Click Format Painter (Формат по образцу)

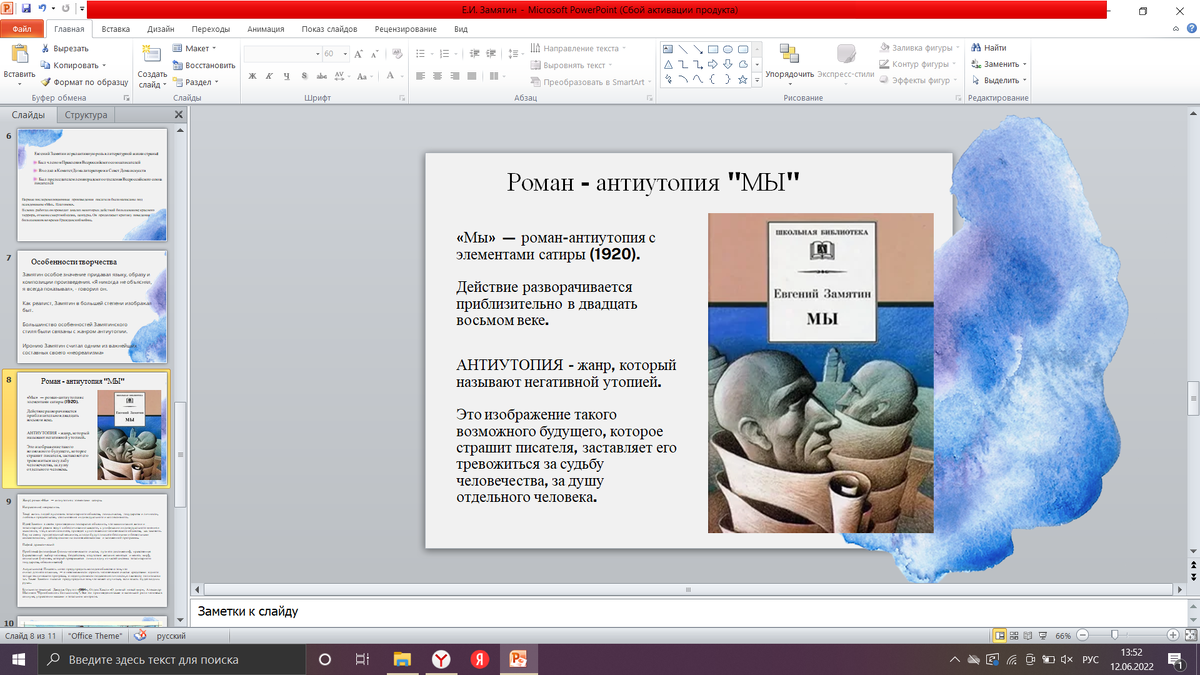pos(84,81)
